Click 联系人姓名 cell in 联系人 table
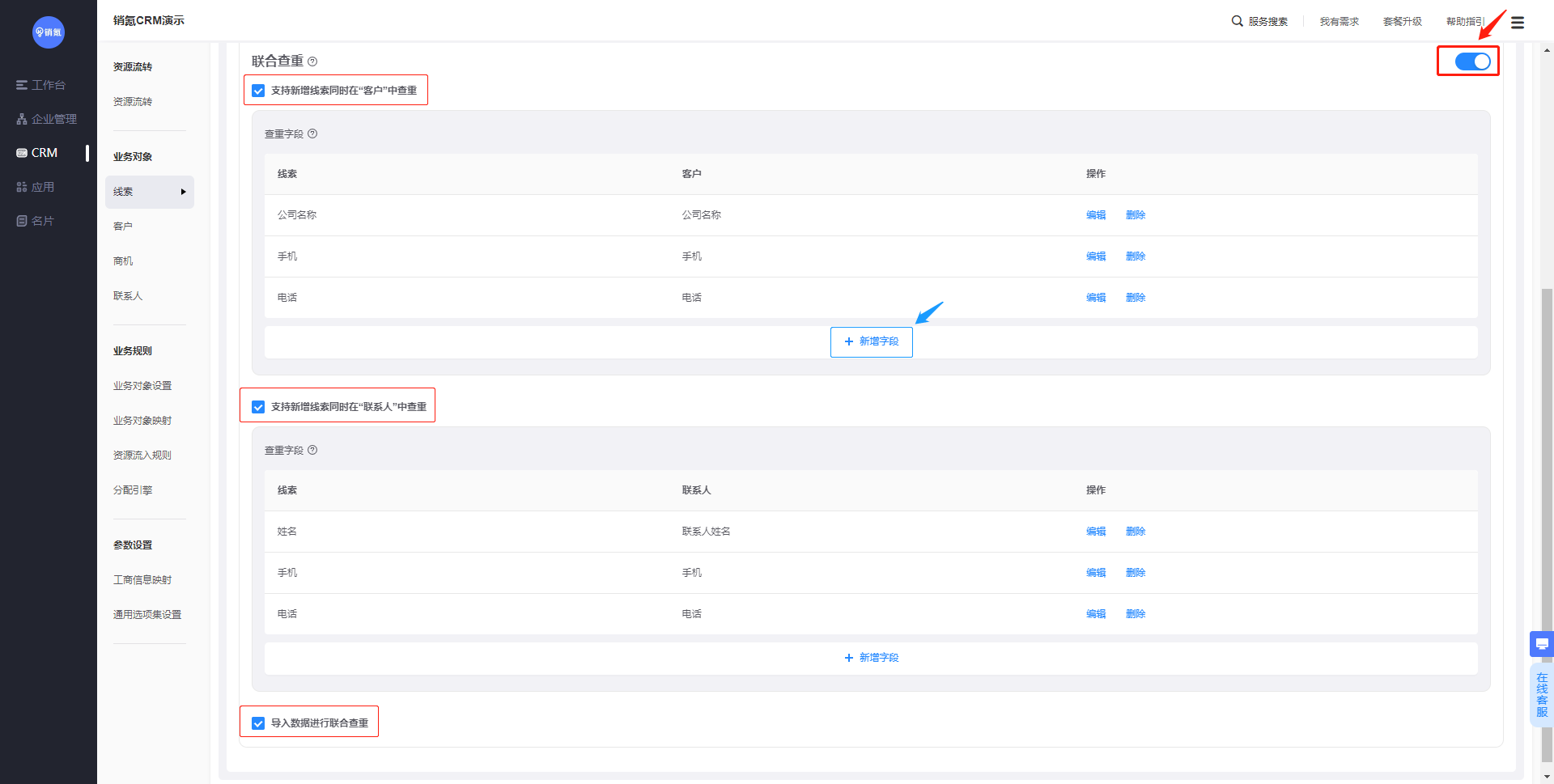The image size is (1554, 784). (706, 532)
